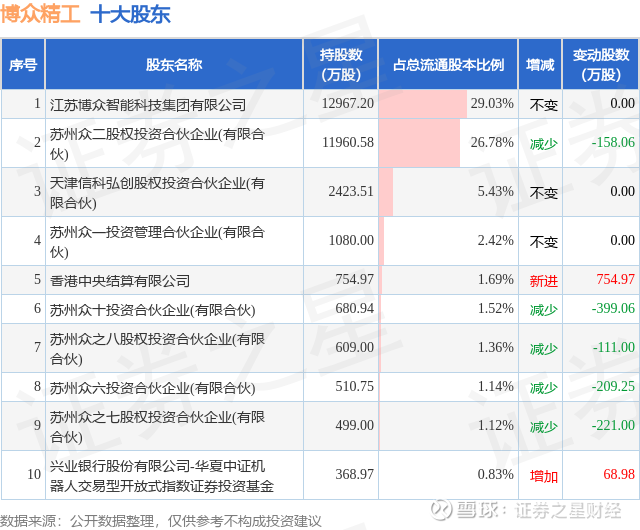Click shareholder 苏州众二股权投资合伙企业

(x=157, y=144)
